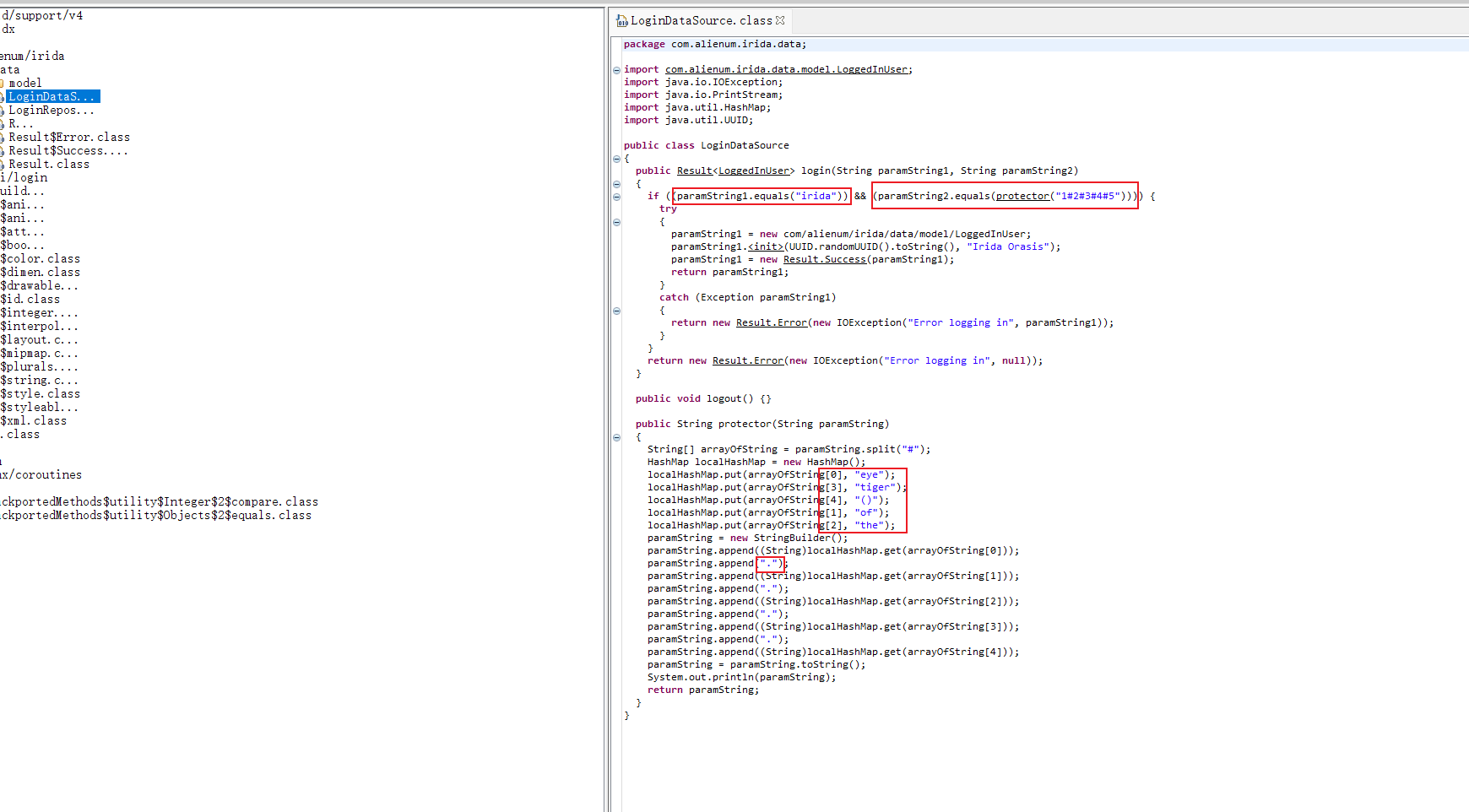The height and width of the screenshot is (812, 1469).
Task: Select the model folder in the tree
Action: click(25, 83)
